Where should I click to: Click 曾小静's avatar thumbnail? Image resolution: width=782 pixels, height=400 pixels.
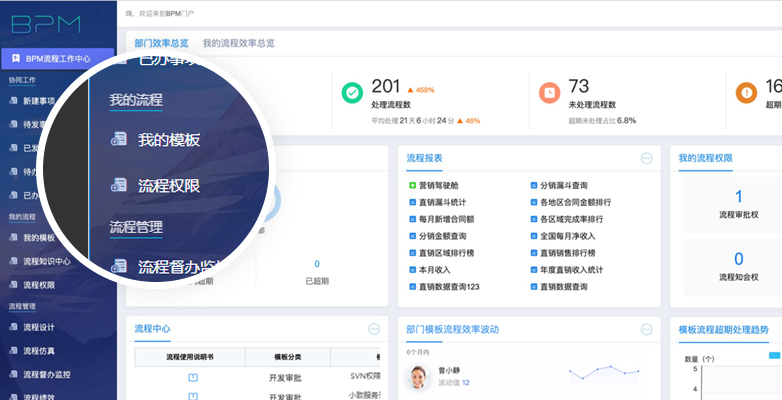pyautogui.click(x=419, y=378)
